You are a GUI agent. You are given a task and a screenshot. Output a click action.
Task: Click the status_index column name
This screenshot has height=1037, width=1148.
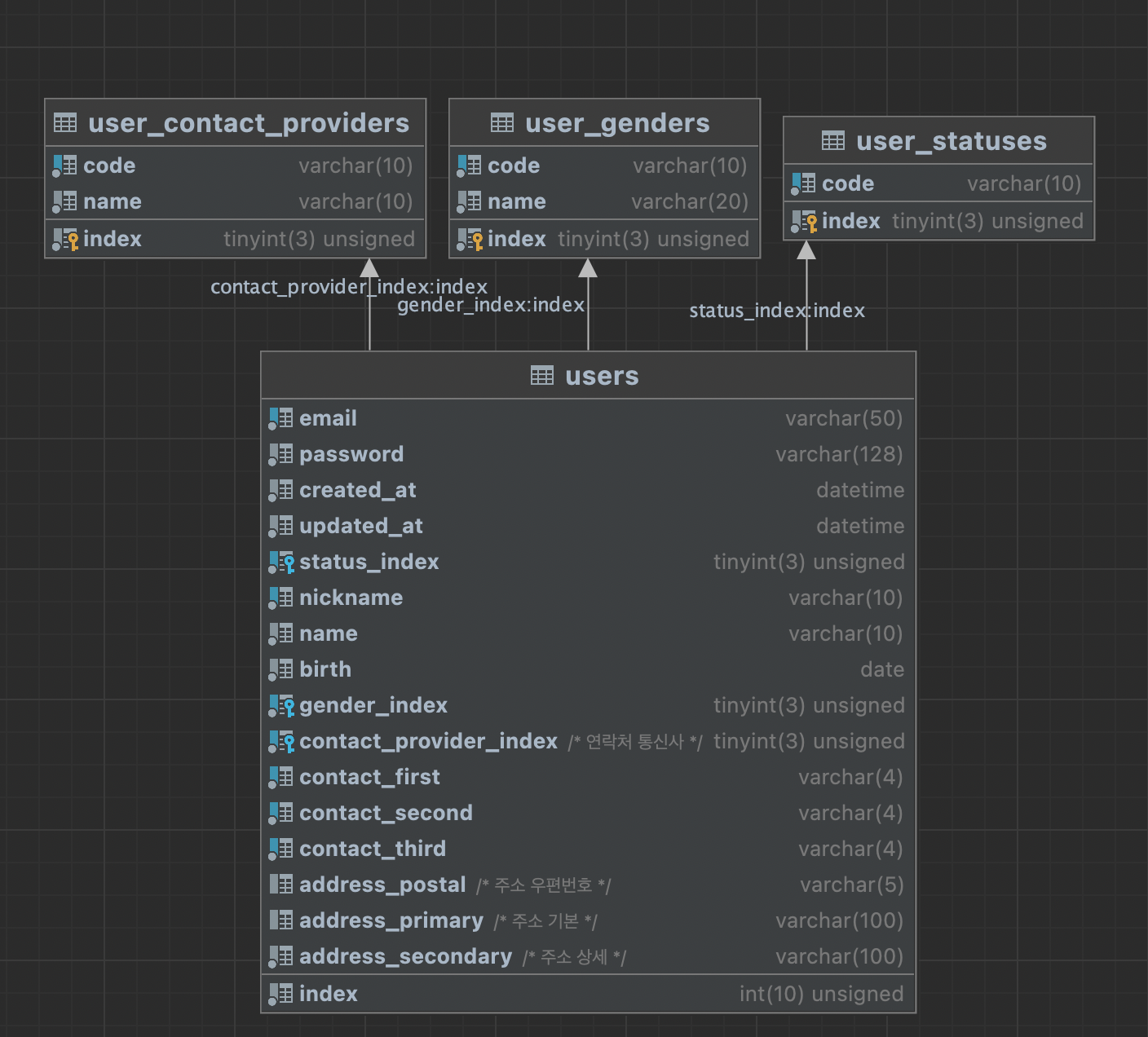click(x=369, y=562)
